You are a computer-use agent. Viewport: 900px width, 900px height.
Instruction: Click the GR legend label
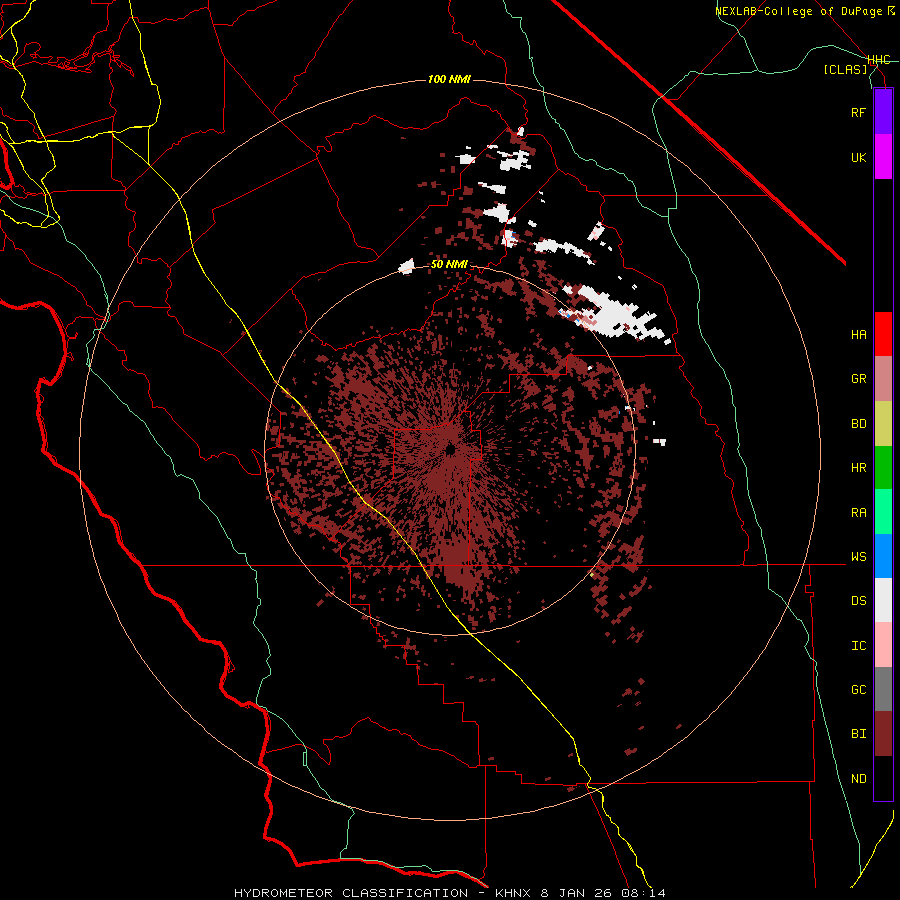pyautogui.click(x=858, y=379)
